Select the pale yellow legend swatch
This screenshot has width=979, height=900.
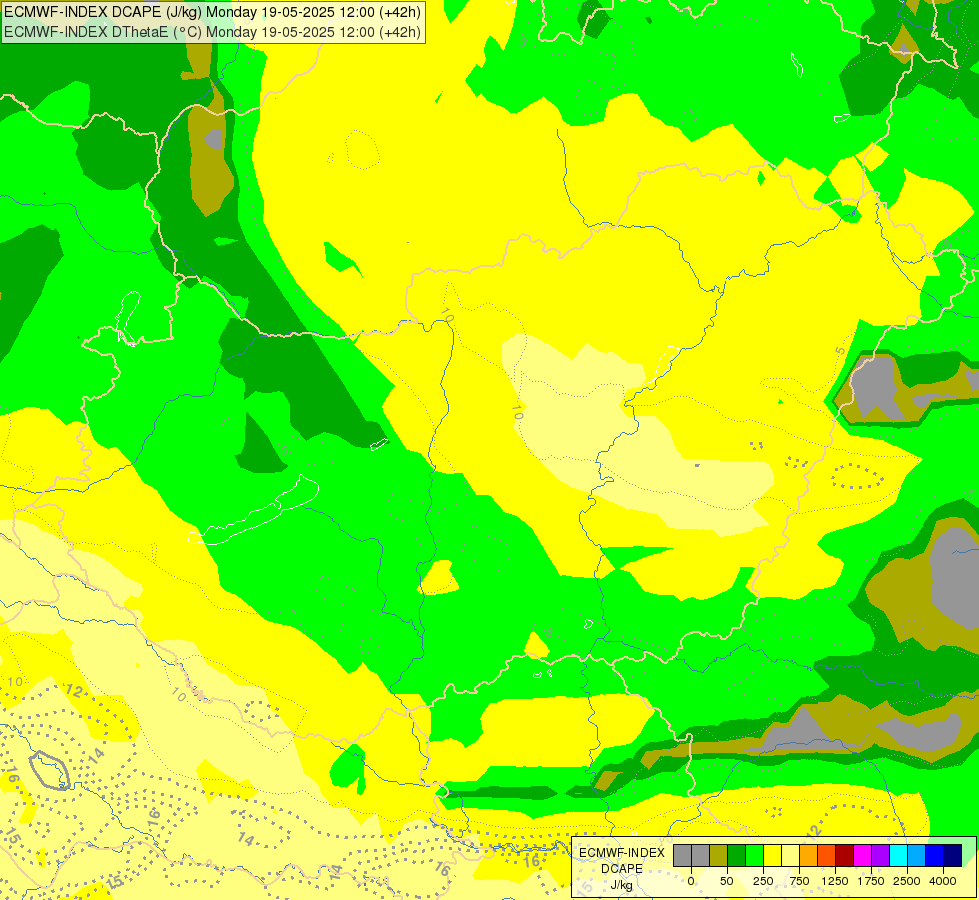point(790,855)
